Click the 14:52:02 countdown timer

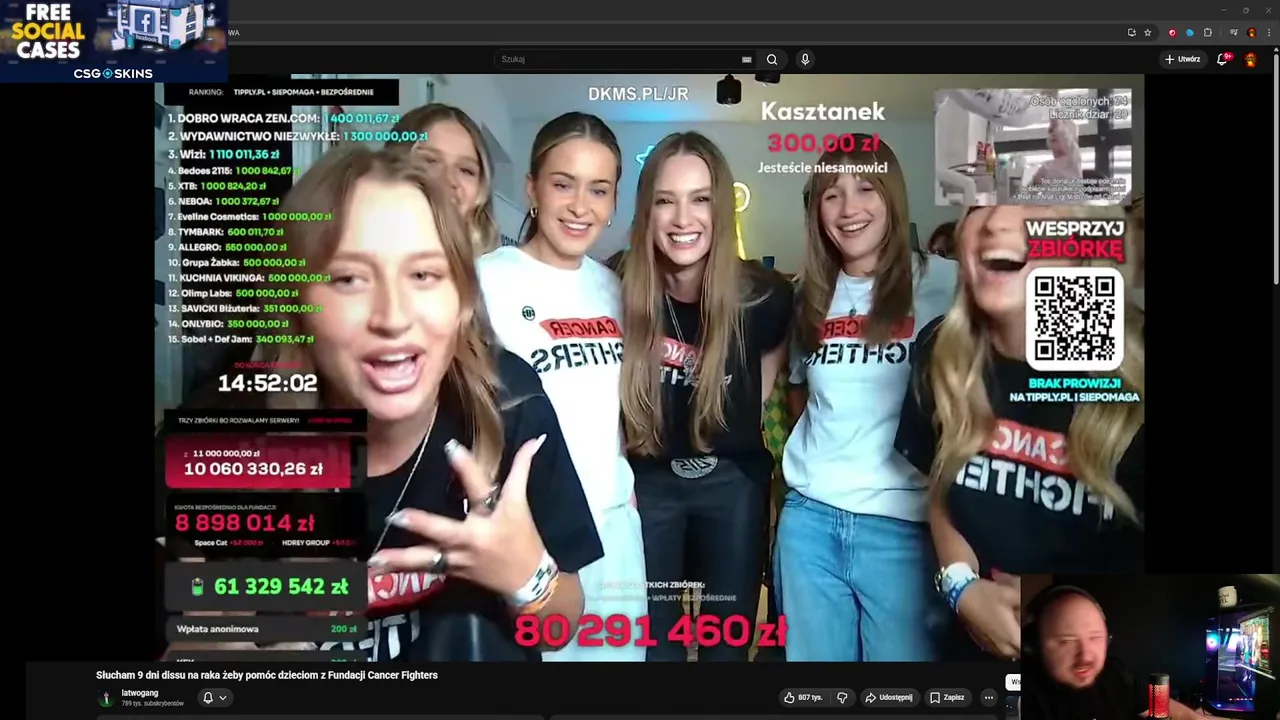click(267, 383)
